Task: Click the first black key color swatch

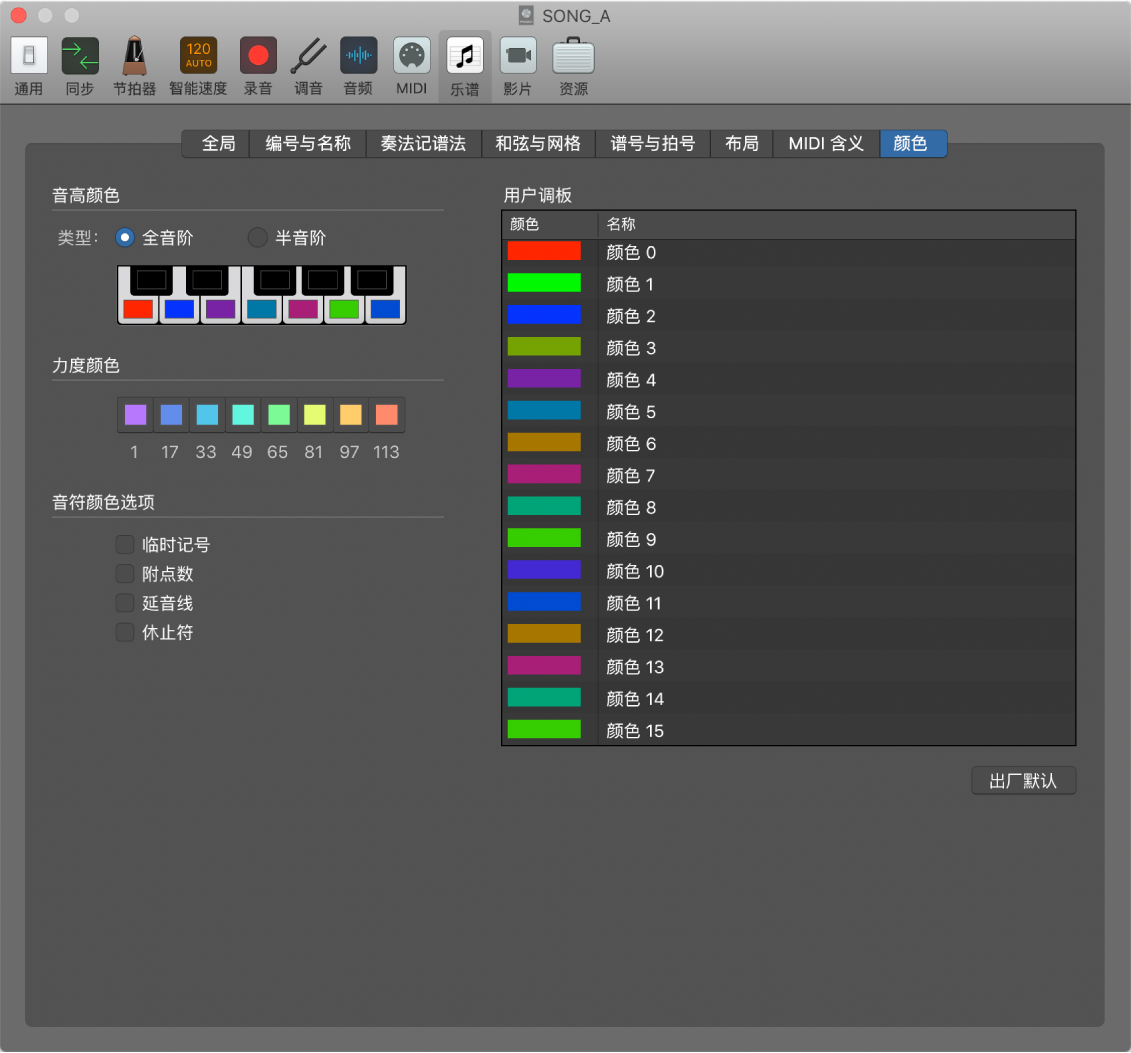Action: [x=151, y=280]
